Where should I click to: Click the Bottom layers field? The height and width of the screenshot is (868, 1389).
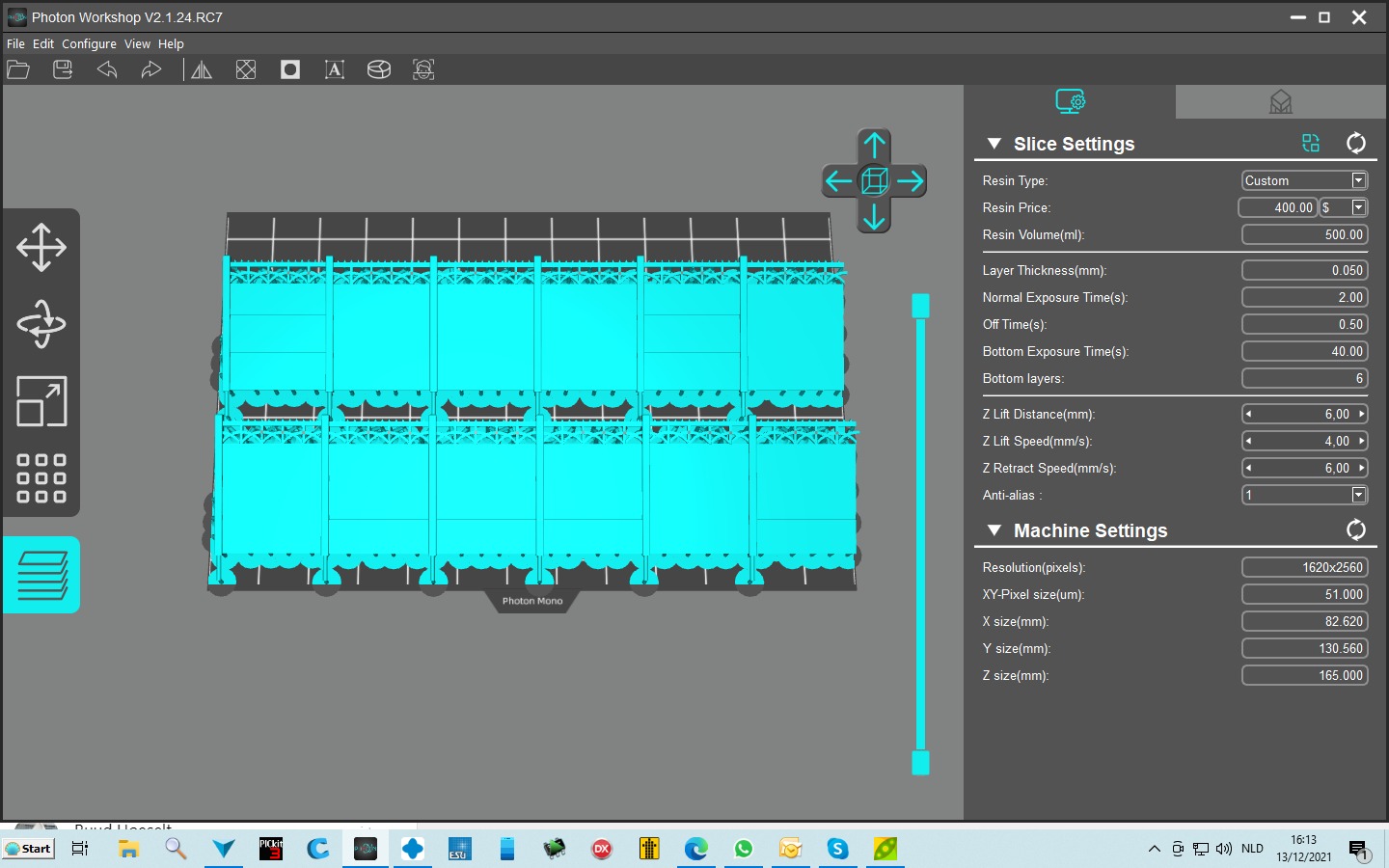coord(1305,378)
